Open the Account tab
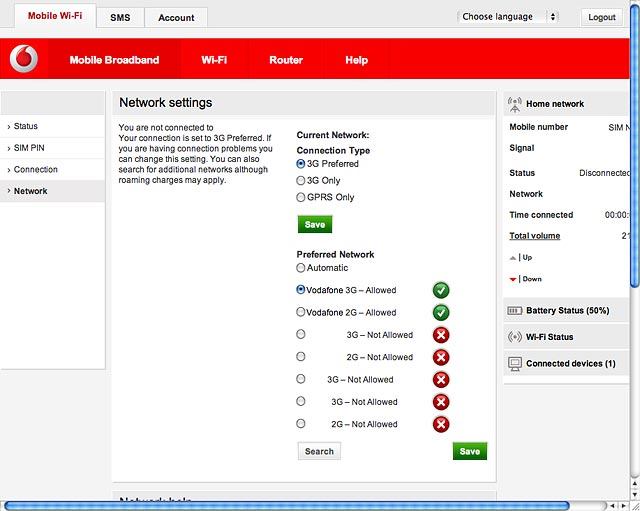 pyautogui.click(x=176, y=18)
